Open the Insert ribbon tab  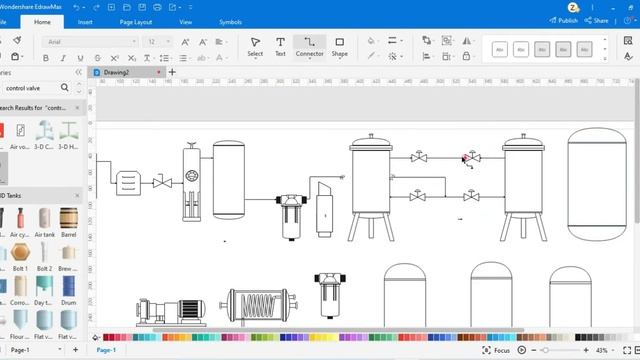(x=85, y=22)
